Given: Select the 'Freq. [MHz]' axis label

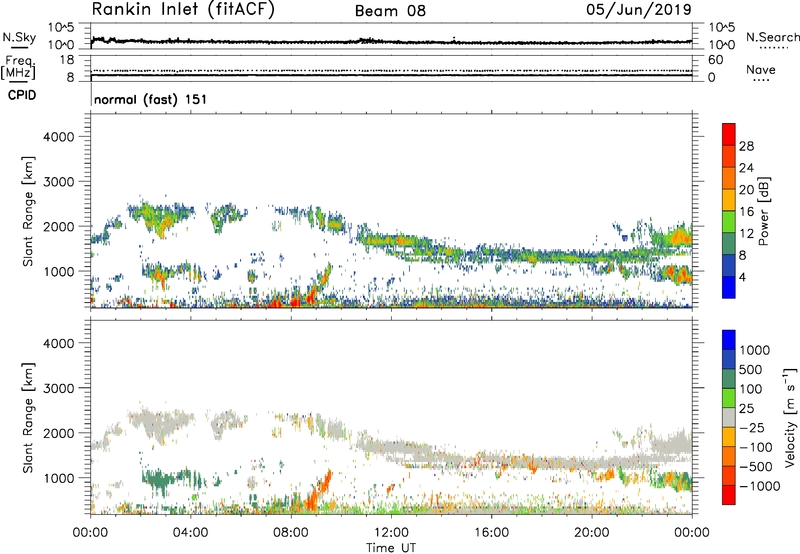Looking at the screenshot, I should 18,68.
